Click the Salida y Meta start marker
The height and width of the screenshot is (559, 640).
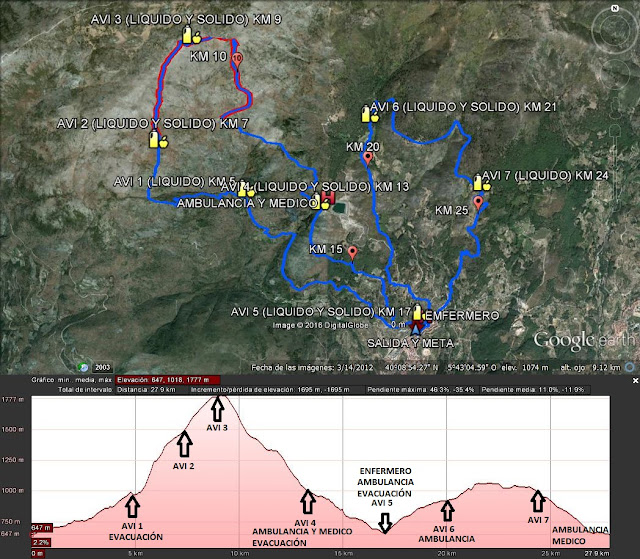click(415, 329)
